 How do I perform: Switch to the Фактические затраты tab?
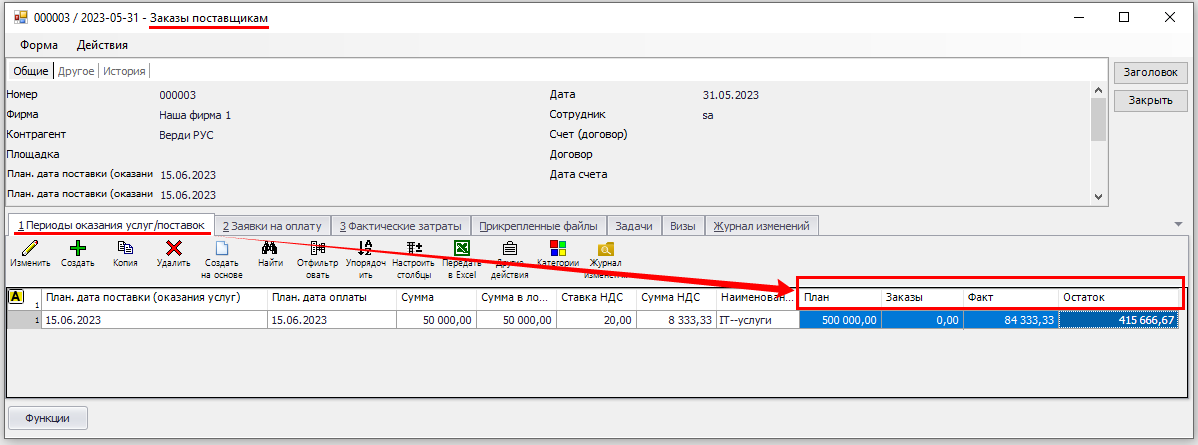[x=400, y=226]
